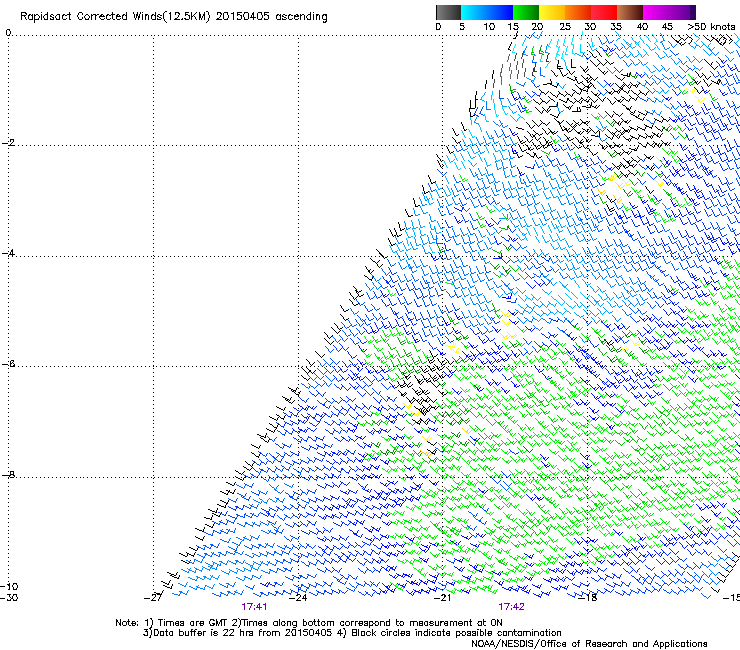Screen dimensions: 740x650
Task: Click the -2 latitude axis label
Action: point(8,143)
